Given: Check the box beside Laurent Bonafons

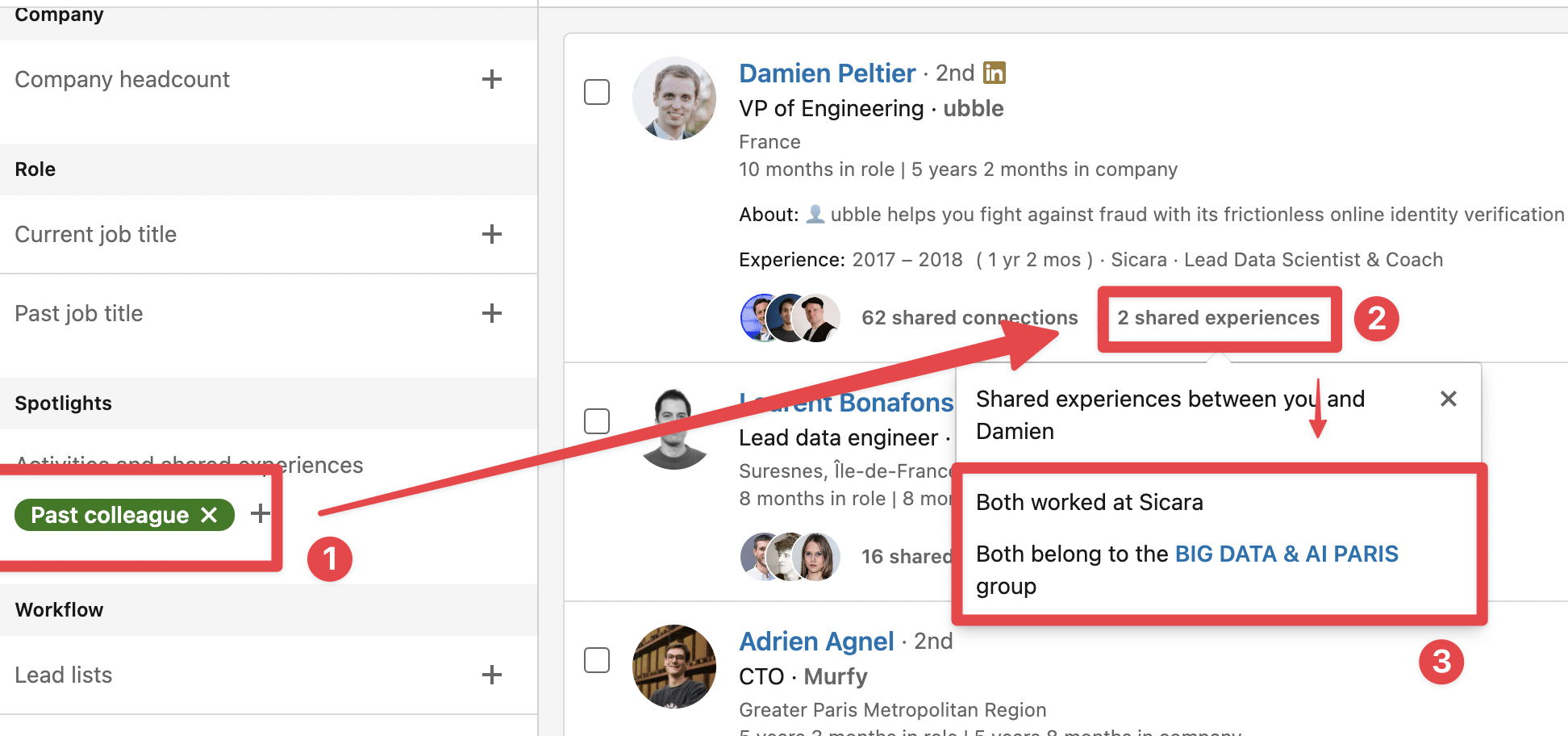Looking at the screenshot, I should 597,420.
